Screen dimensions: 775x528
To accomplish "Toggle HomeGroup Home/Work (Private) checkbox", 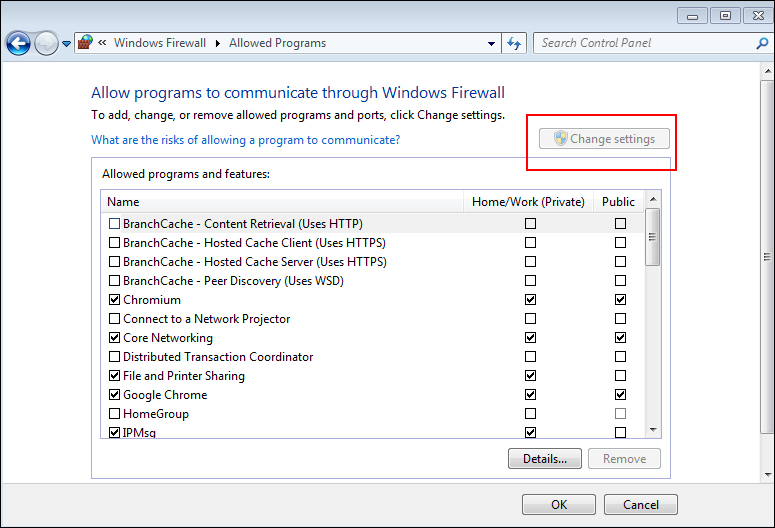I will 530,413.
